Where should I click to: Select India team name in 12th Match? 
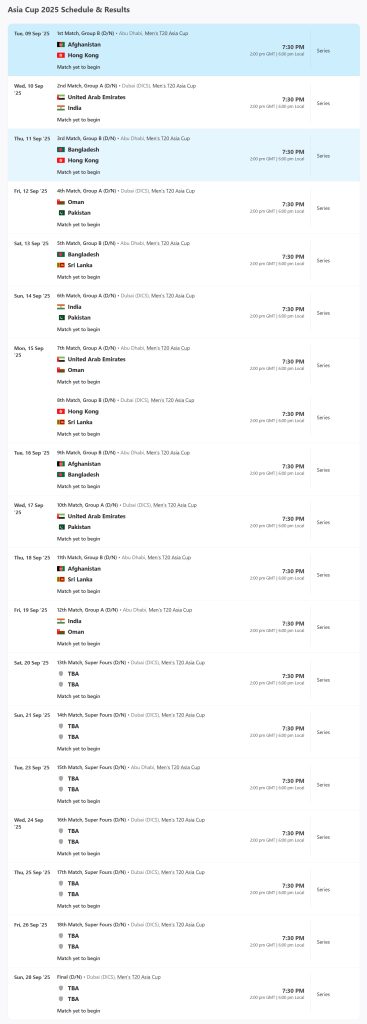74,621
